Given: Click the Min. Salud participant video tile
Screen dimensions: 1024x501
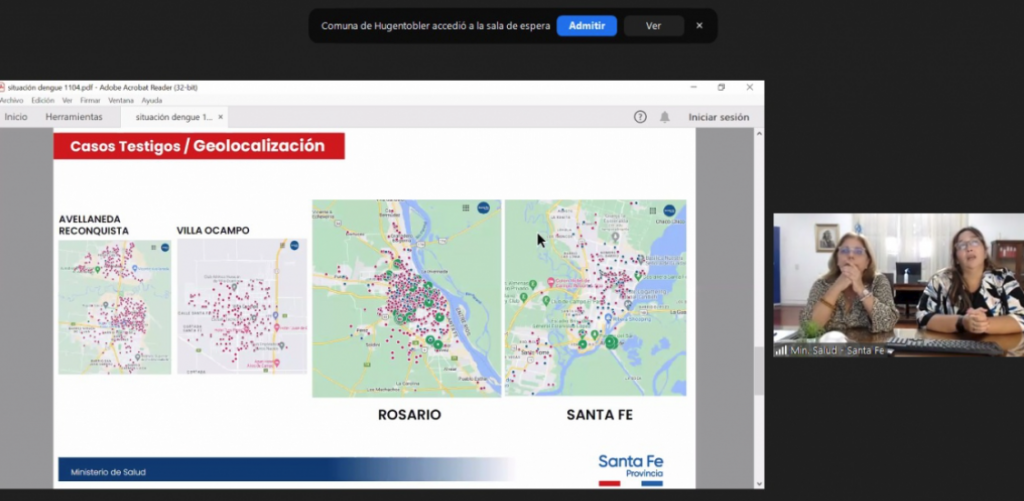Looking at the screenshot, I should [898, 285].
